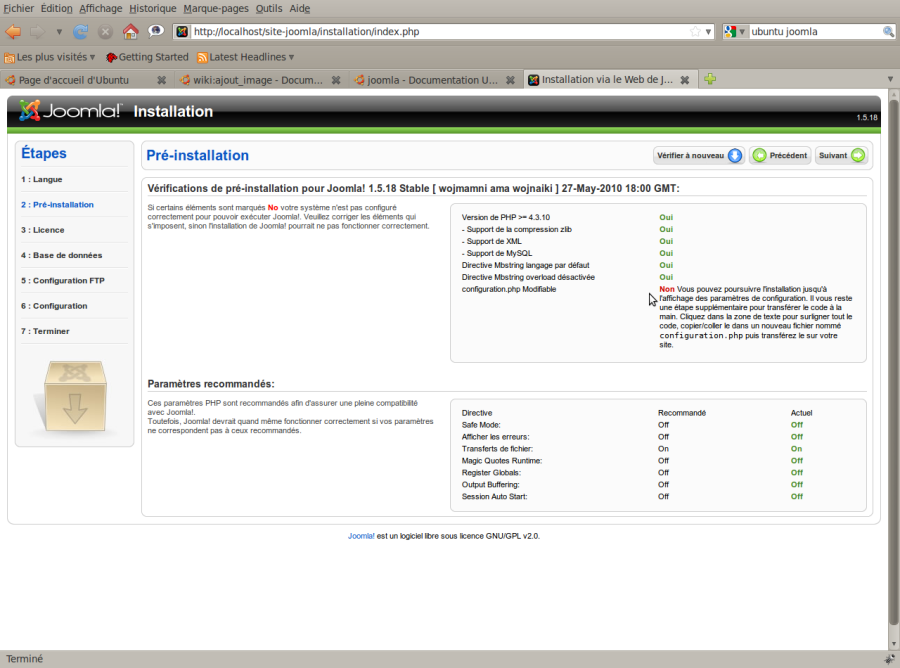This screenshot has height=668, width=900.
Task: Close the 'wiki:ajout_image' tab
Action: (336, 80)
